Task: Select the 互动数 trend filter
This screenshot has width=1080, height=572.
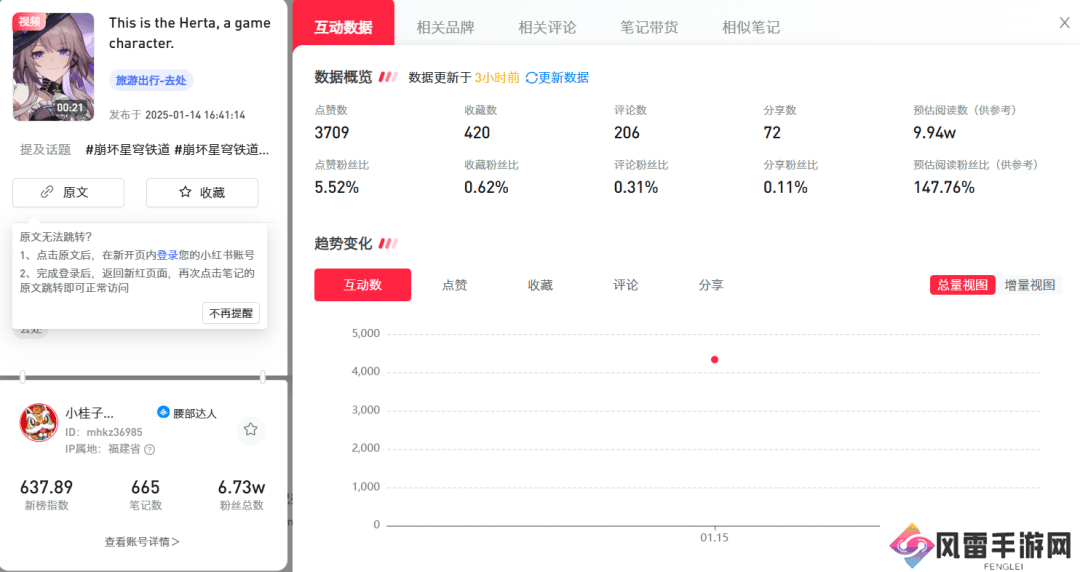Action: [362, 285]
